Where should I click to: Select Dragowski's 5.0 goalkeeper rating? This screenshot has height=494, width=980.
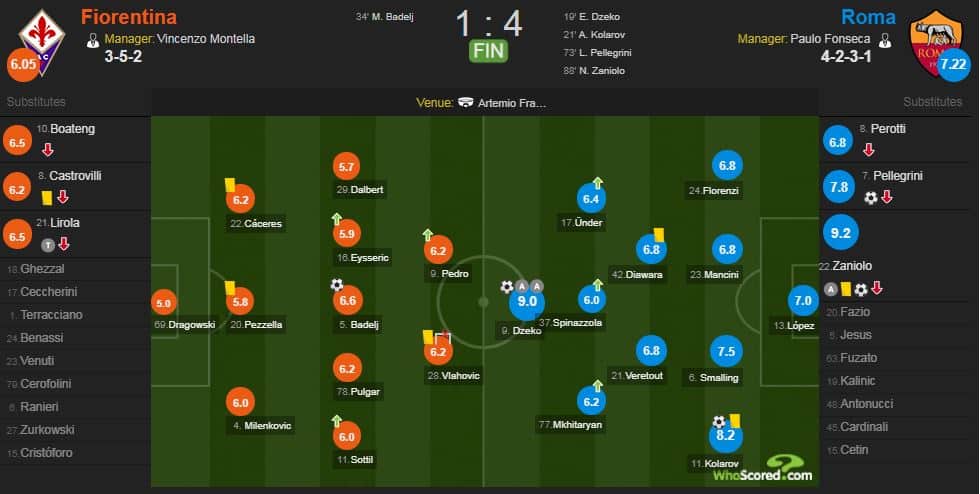coord(164,304)
